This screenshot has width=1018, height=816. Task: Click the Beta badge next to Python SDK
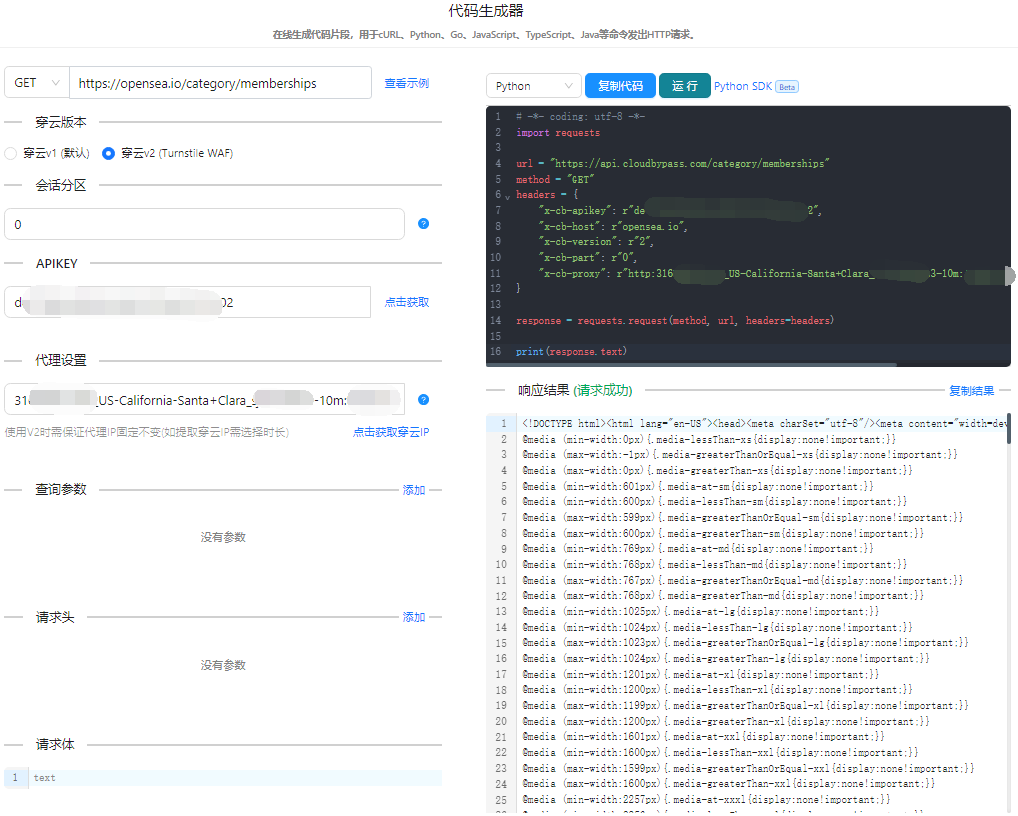(787, 87)
